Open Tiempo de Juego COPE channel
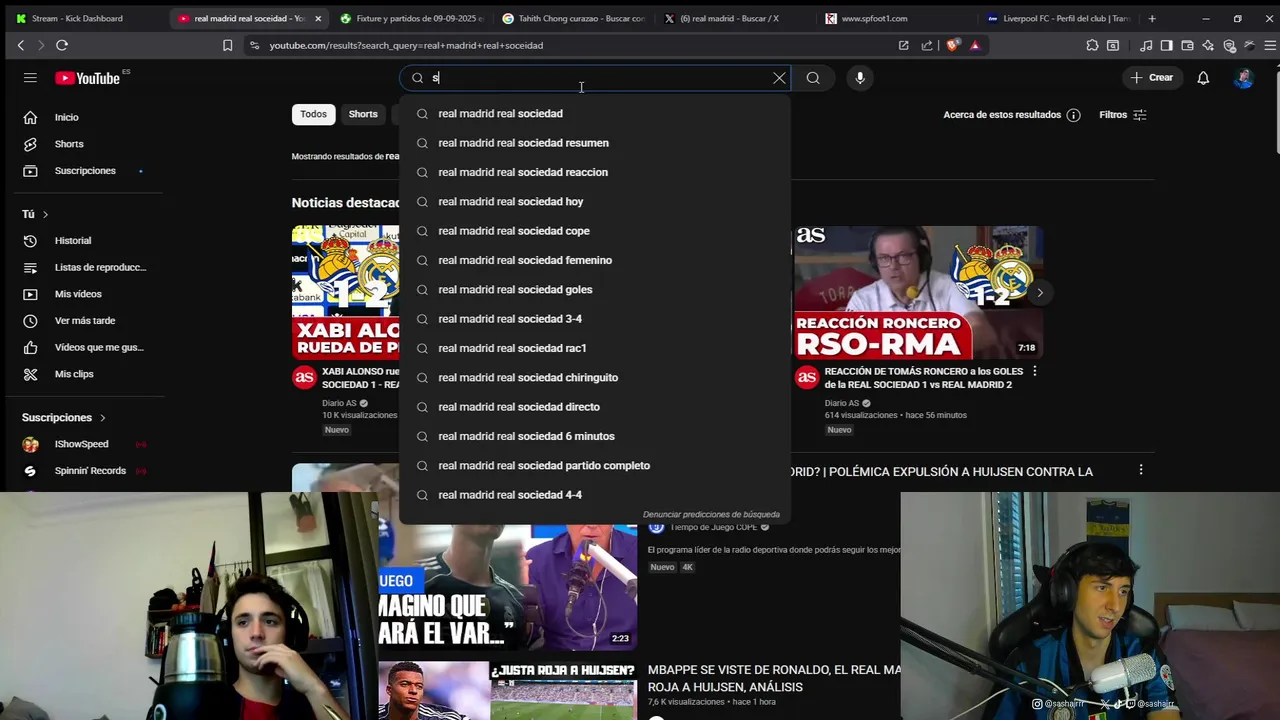Image resolution: width=1280 pixels, height=720 pixels. click(713, 527)
